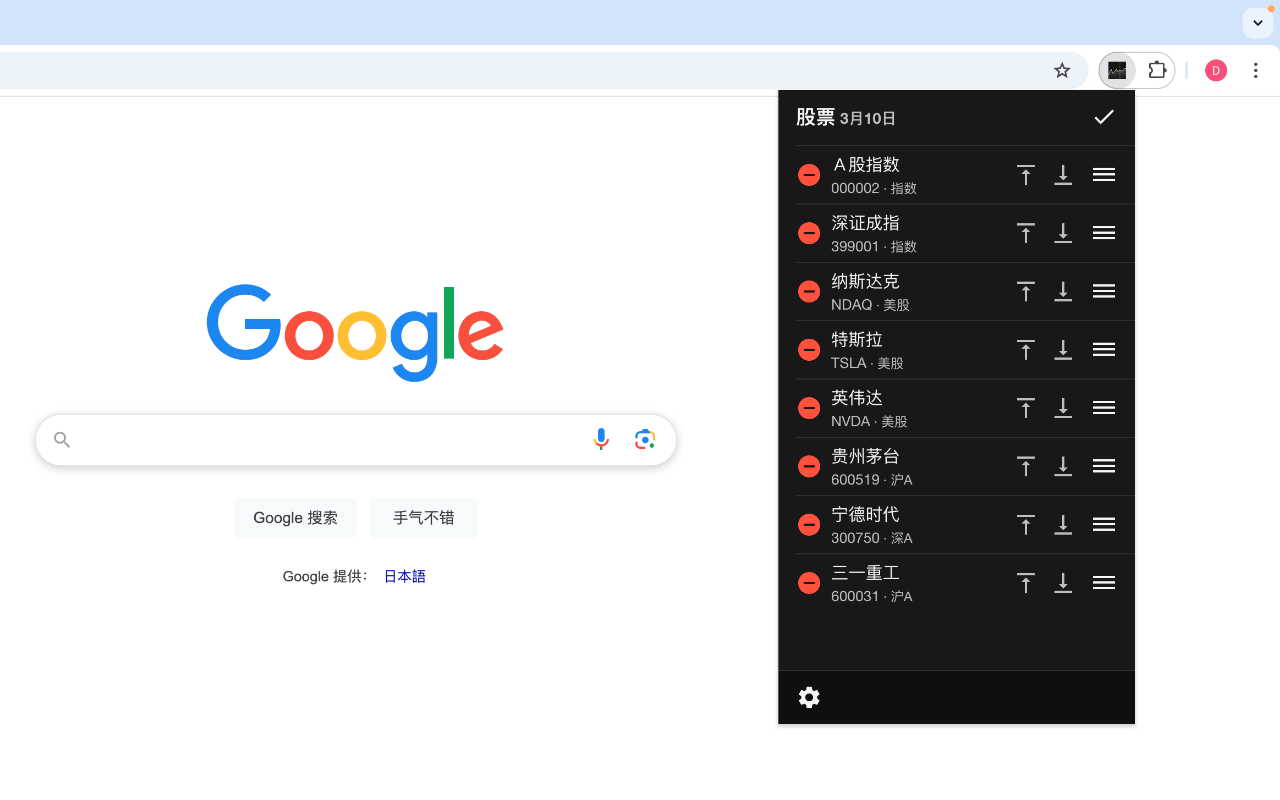
Task: Open the extensions puzzle icon
Action: [x=1157, y=70]
